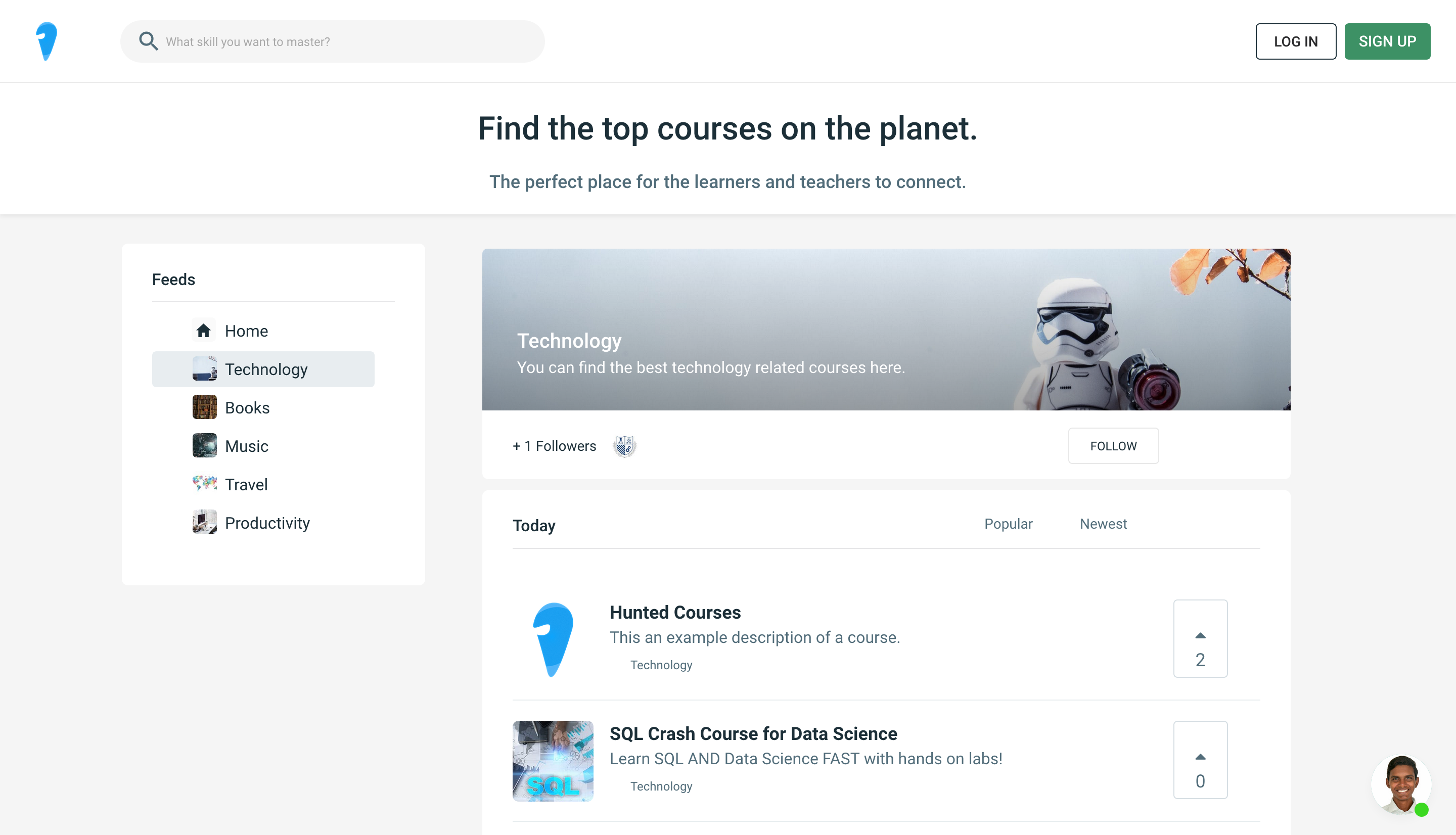The image size is (1456, 835).
Task: Click the vote count 0 for SQL course
Action: [x=1200, y=781]
